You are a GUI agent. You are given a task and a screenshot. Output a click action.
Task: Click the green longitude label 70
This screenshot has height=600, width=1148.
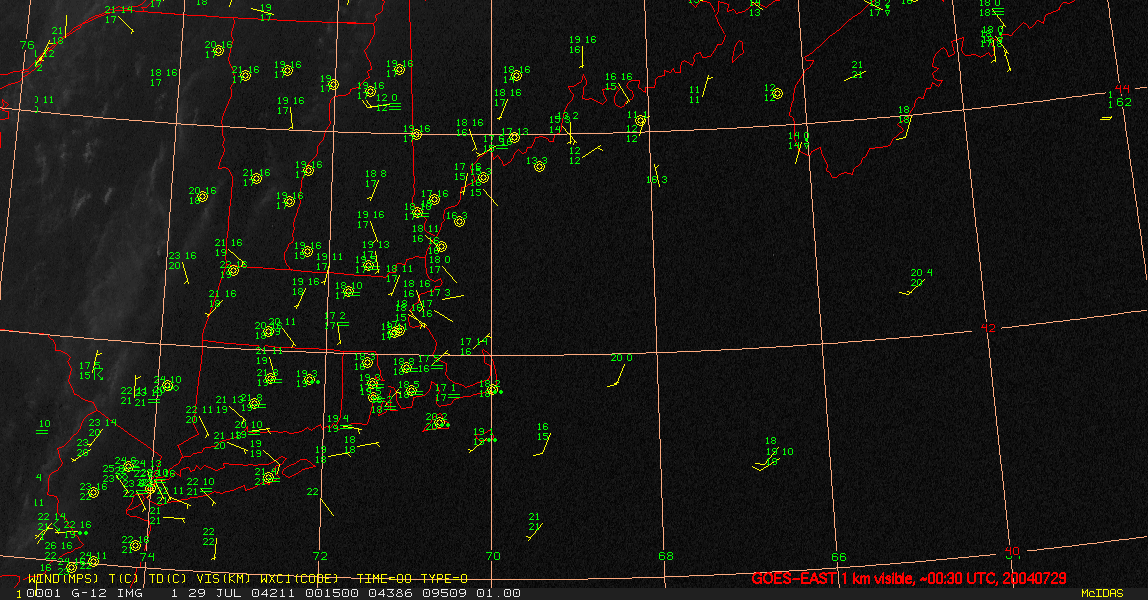pos(493,556)
